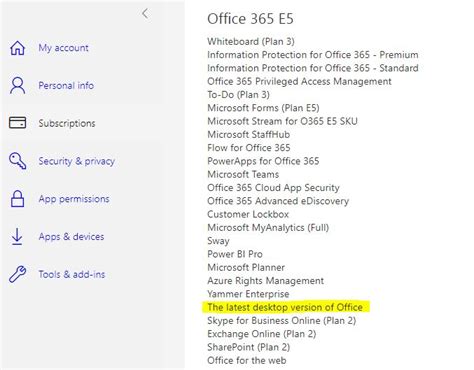Select Information Protection for Office 365 - Standard
The image size is (474, 370).
pyautogui.click(x=313, y=68)
